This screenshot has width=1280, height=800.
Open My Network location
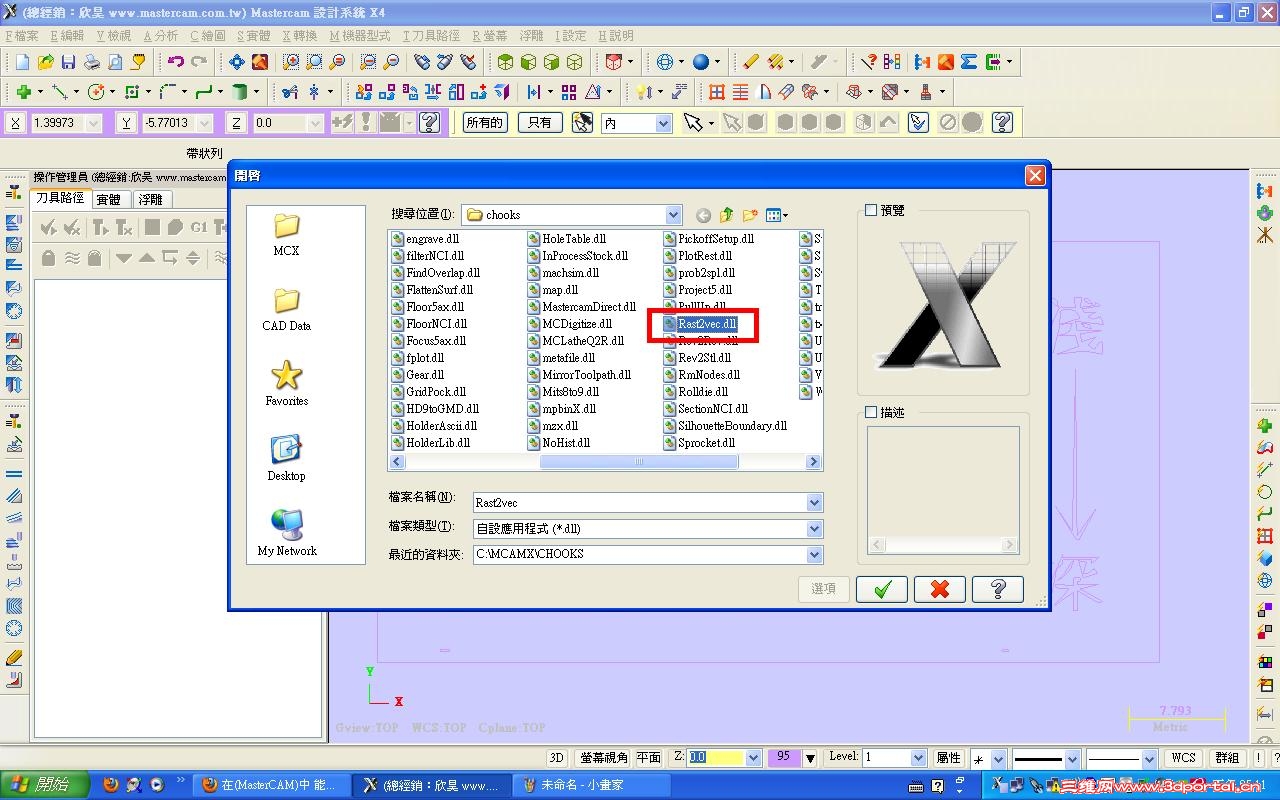coord(286,535)
